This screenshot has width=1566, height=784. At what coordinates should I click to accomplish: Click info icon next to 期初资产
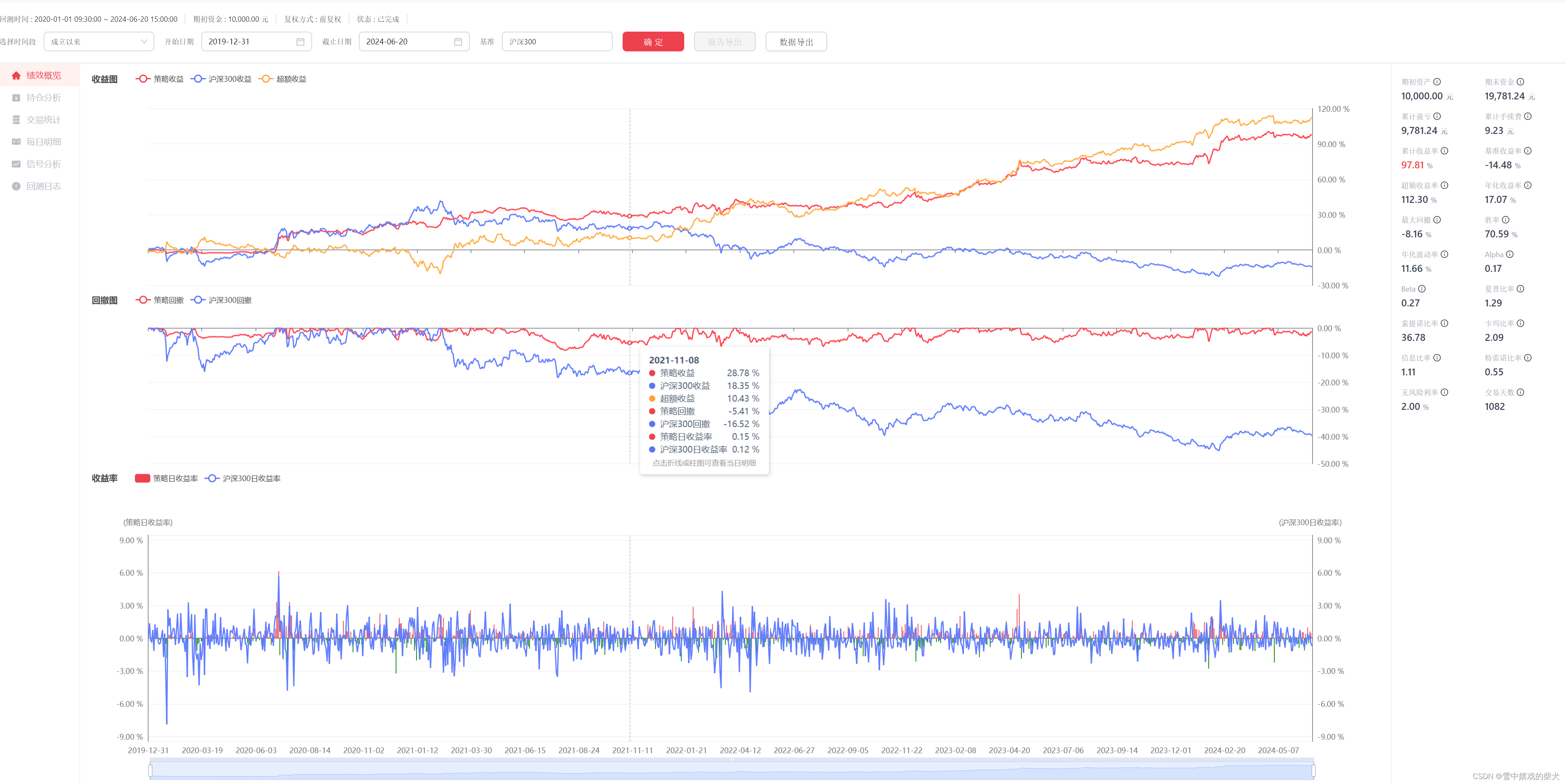pyautogui.click(x=1437, y=82)
